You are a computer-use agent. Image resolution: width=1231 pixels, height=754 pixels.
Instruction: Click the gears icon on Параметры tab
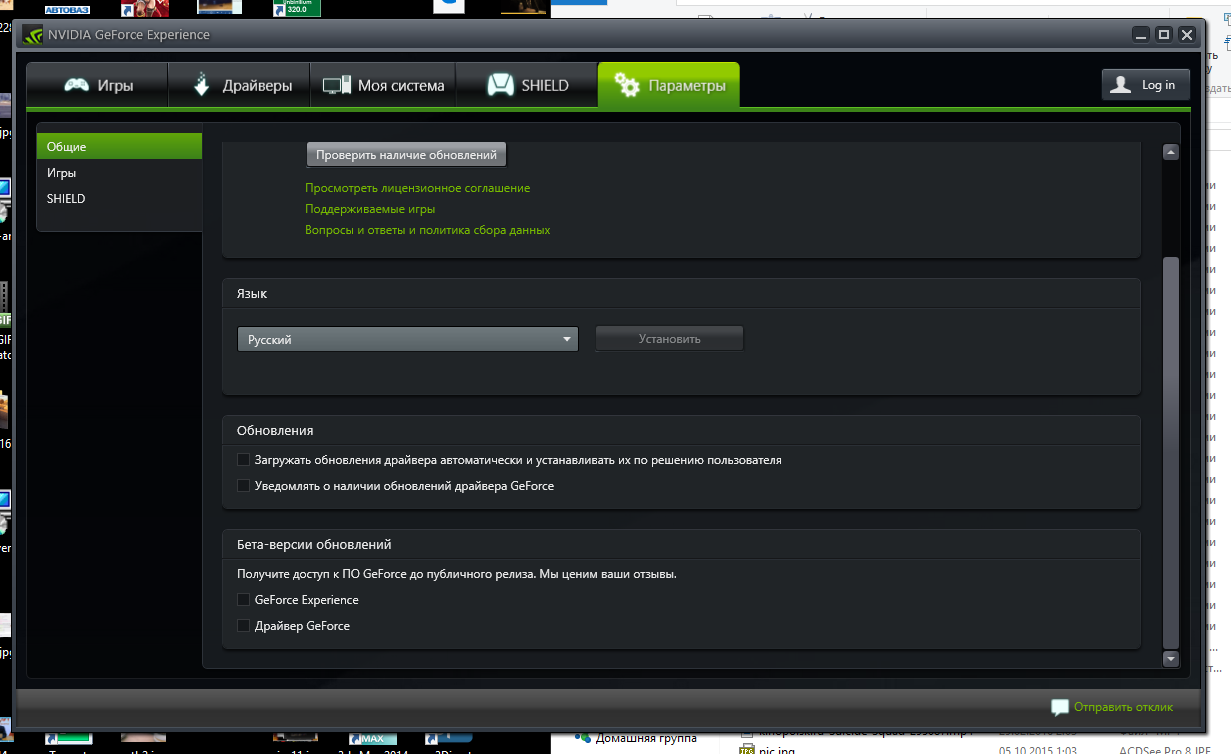(627, 86)
